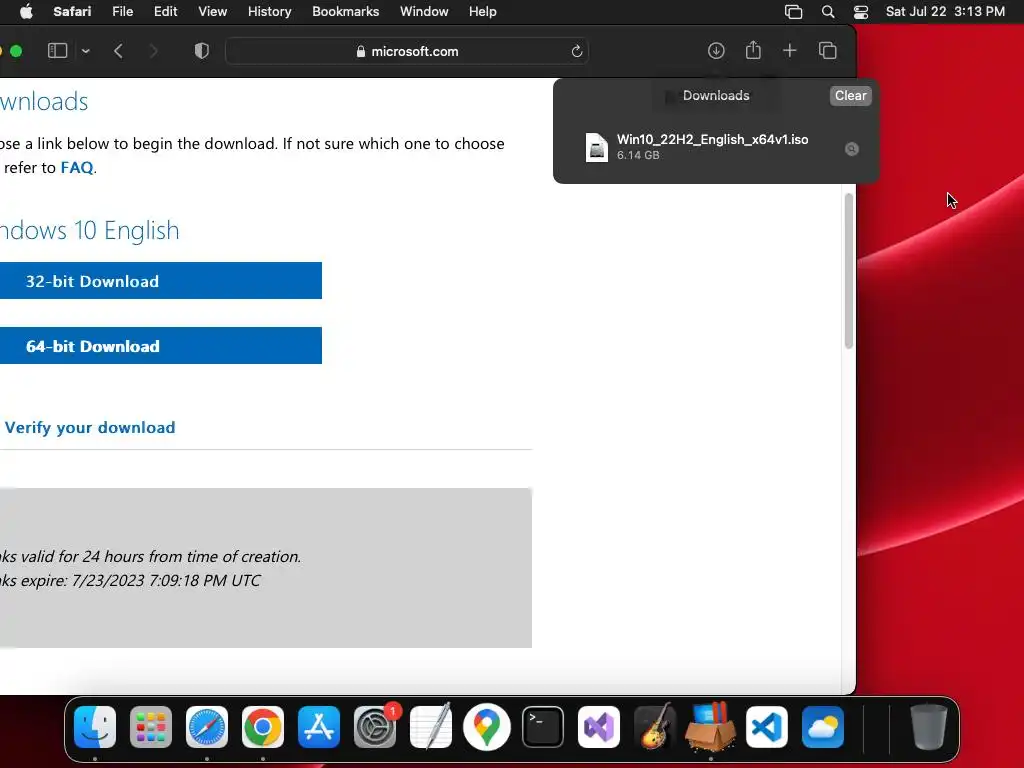The width and height of the screenshot is (1024, 768).
Task: Open the privacy report shield icon
Action: tap(202, 51)
